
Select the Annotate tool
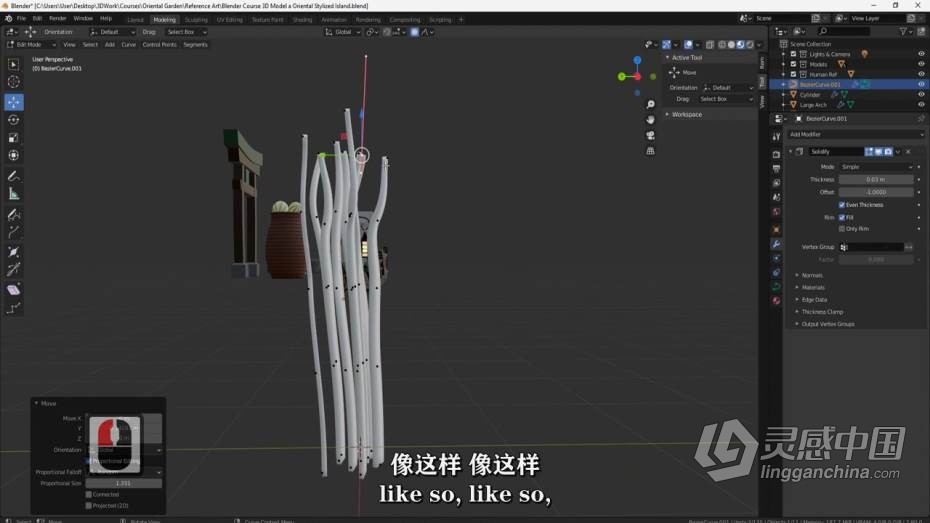[x=14, y=176]
